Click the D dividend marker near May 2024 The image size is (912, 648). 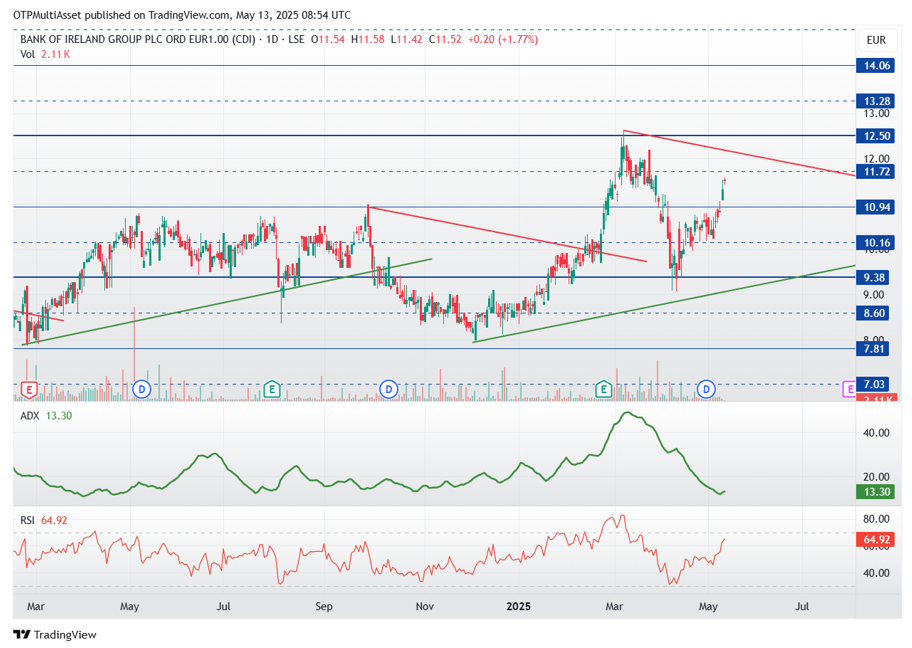(142, 389)
